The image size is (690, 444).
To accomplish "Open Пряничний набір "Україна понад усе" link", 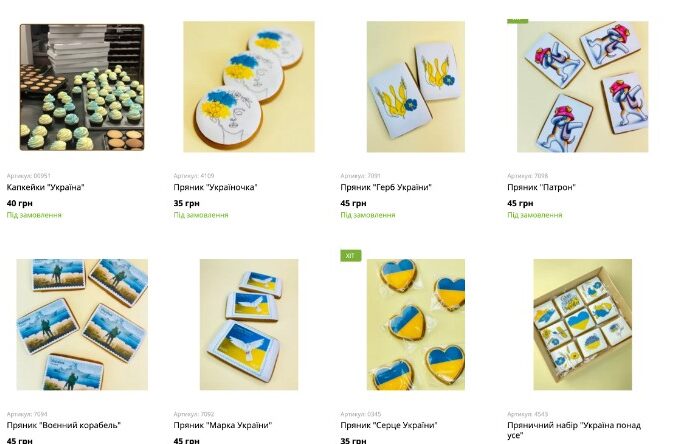I will pyautogui.click(x=574, y=430).
